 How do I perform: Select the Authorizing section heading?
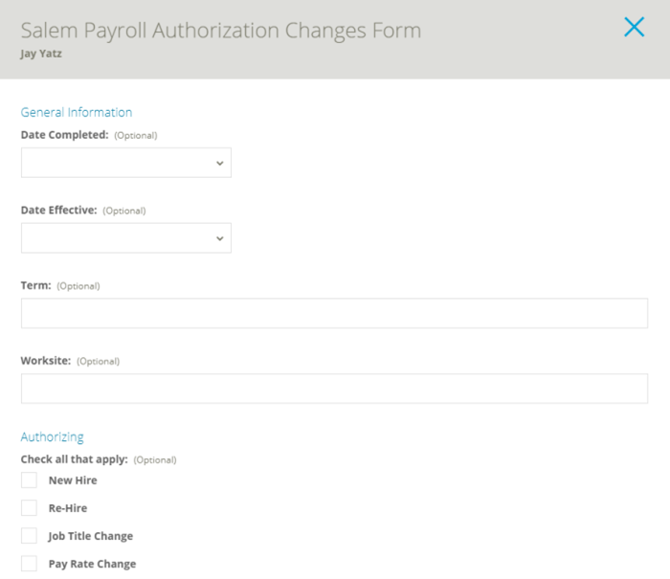click(x=52, y=437)
